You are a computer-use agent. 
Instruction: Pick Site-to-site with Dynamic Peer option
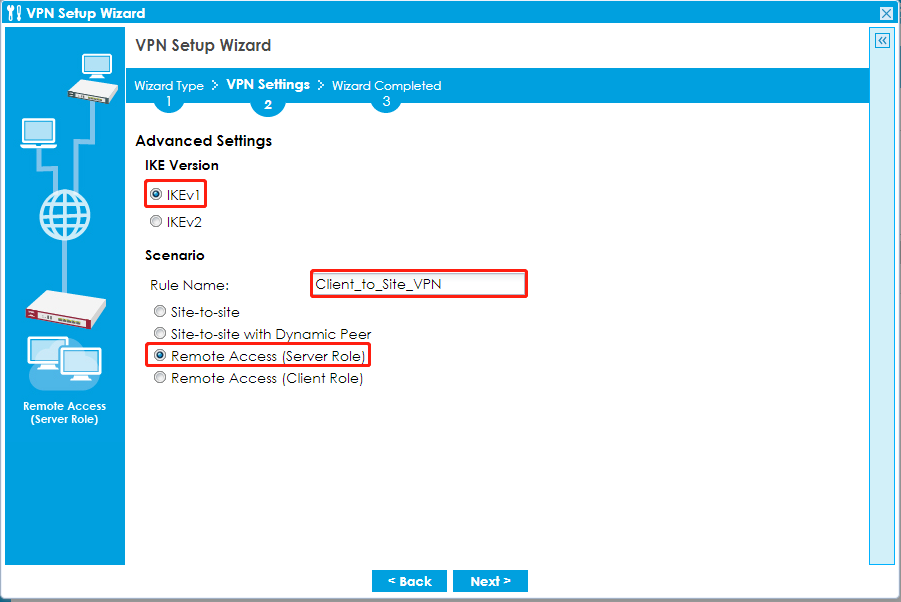click(x=157, y=334)
